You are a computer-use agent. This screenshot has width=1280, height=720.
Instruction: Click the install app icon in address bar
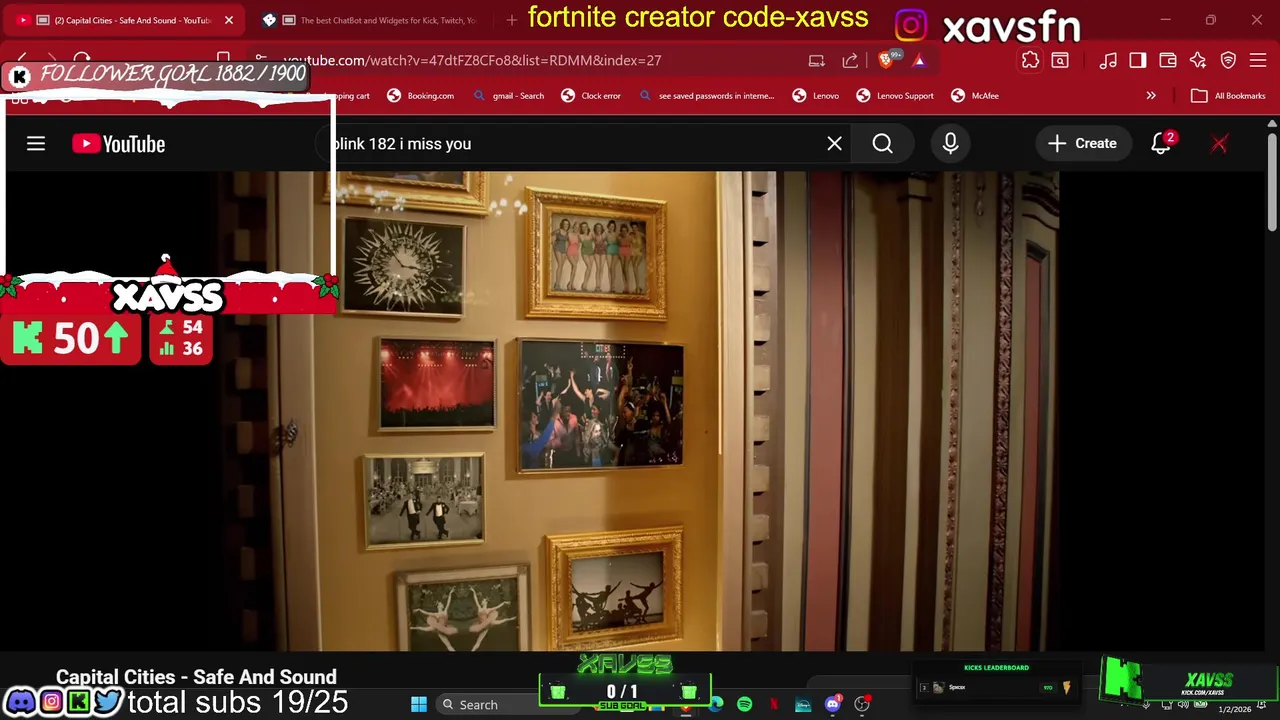pyautogui.click(x=816, y=60)
